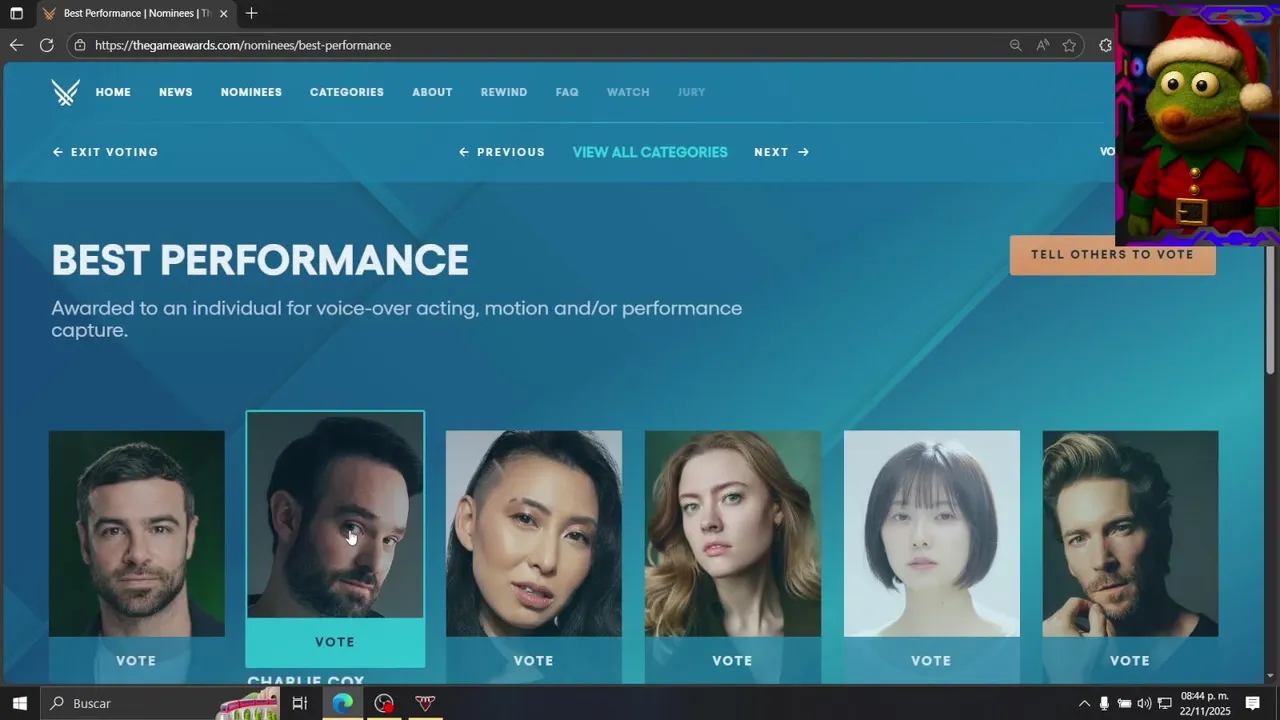Image resolution: width=1280 pixels, height=720 pixels.
Task: Open the tab actions menu icon
Action: point(16,13)
